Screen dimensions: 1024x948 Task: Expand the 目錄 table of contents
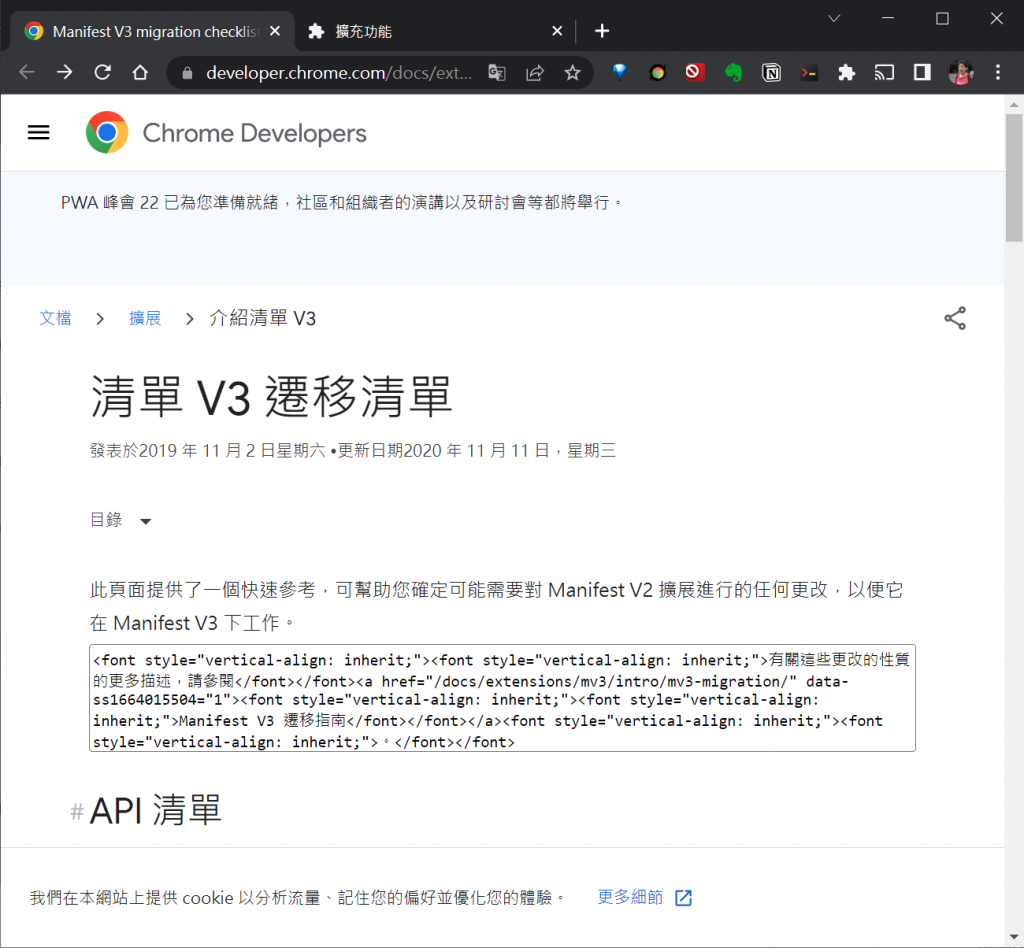pyautogui.click(x=121, y=520)
